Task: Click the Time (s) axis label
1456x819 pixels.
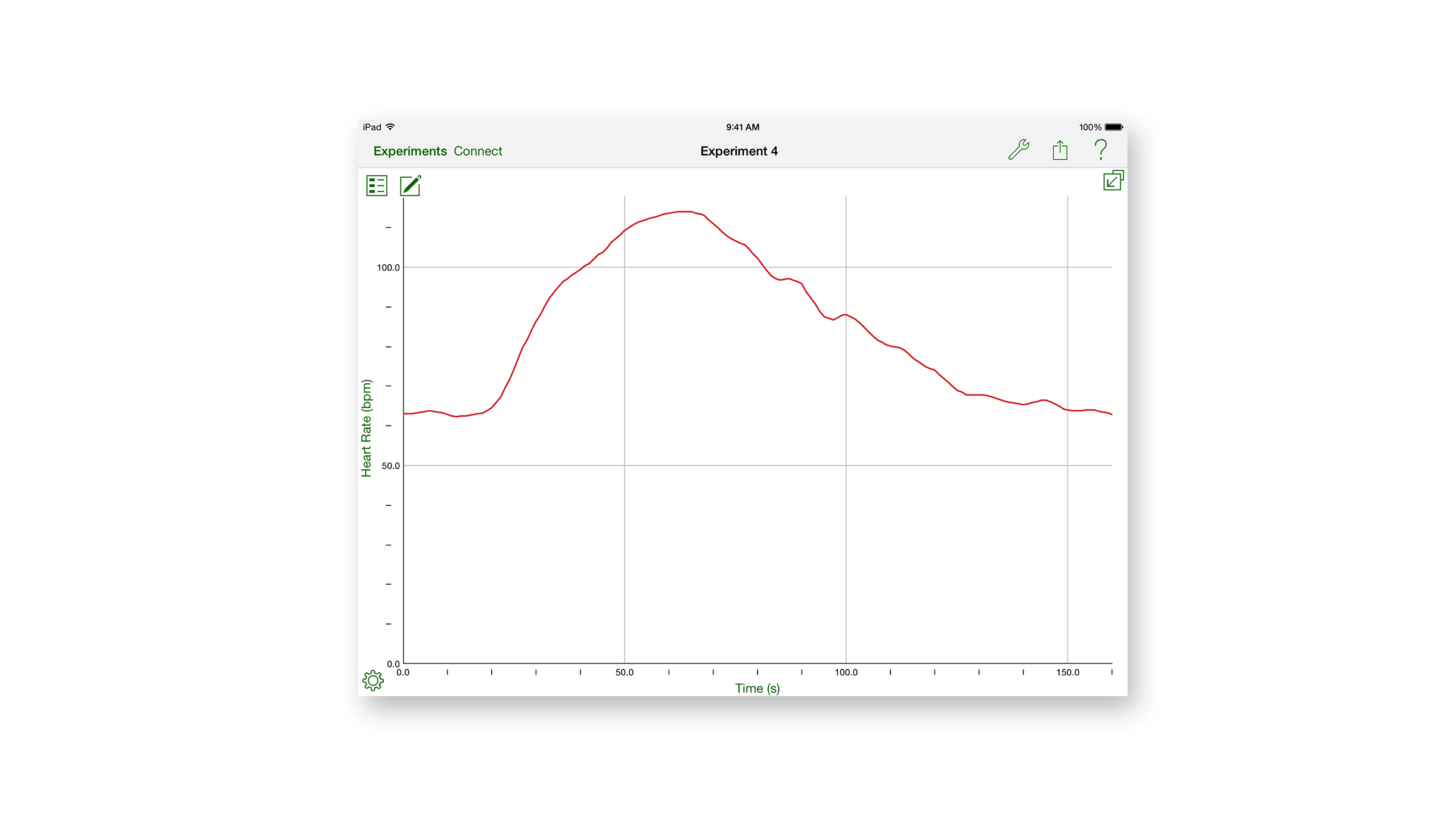Action: click(757, 688)
